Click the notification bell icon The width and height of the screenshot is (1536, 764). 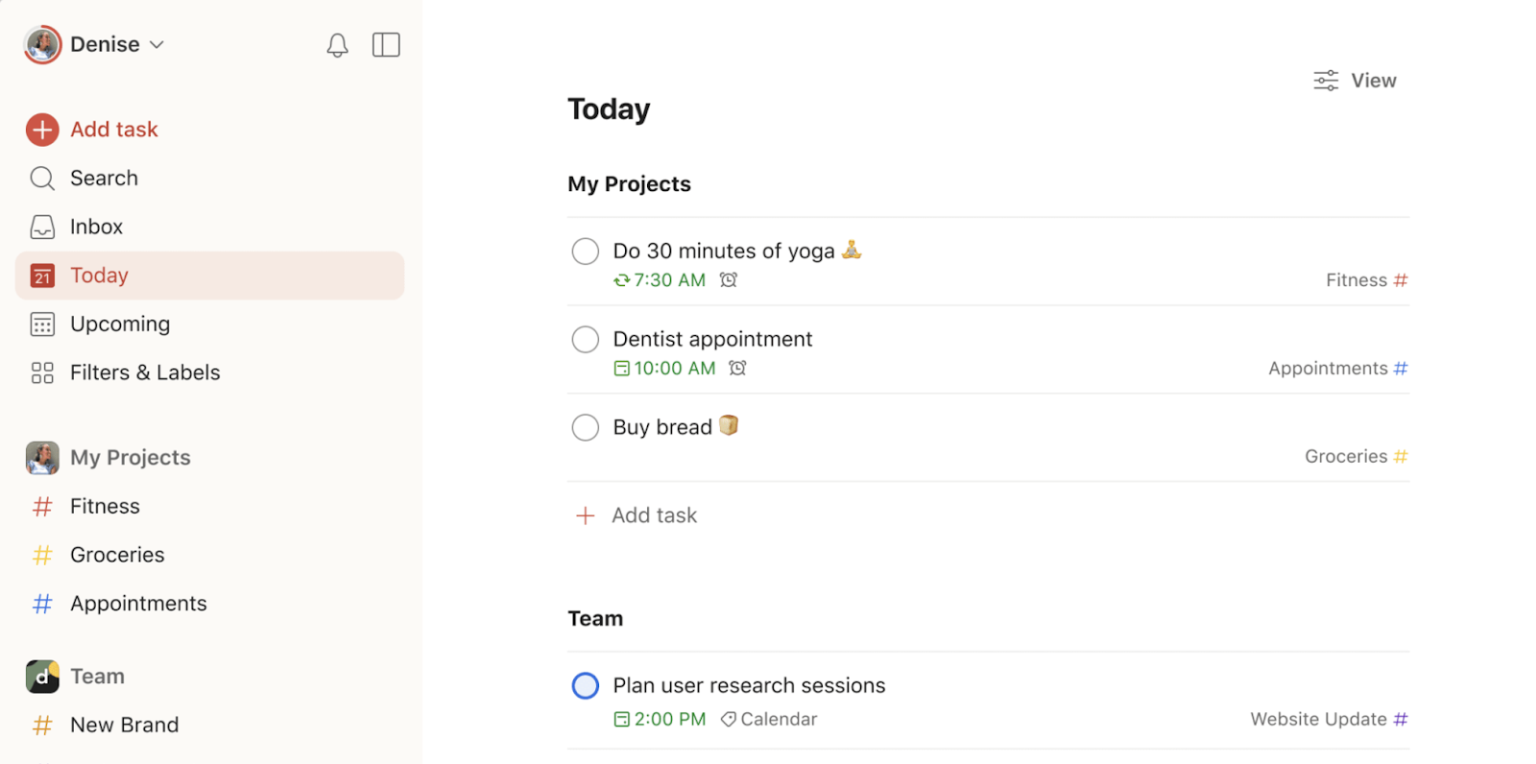click(x=337, y=44)
